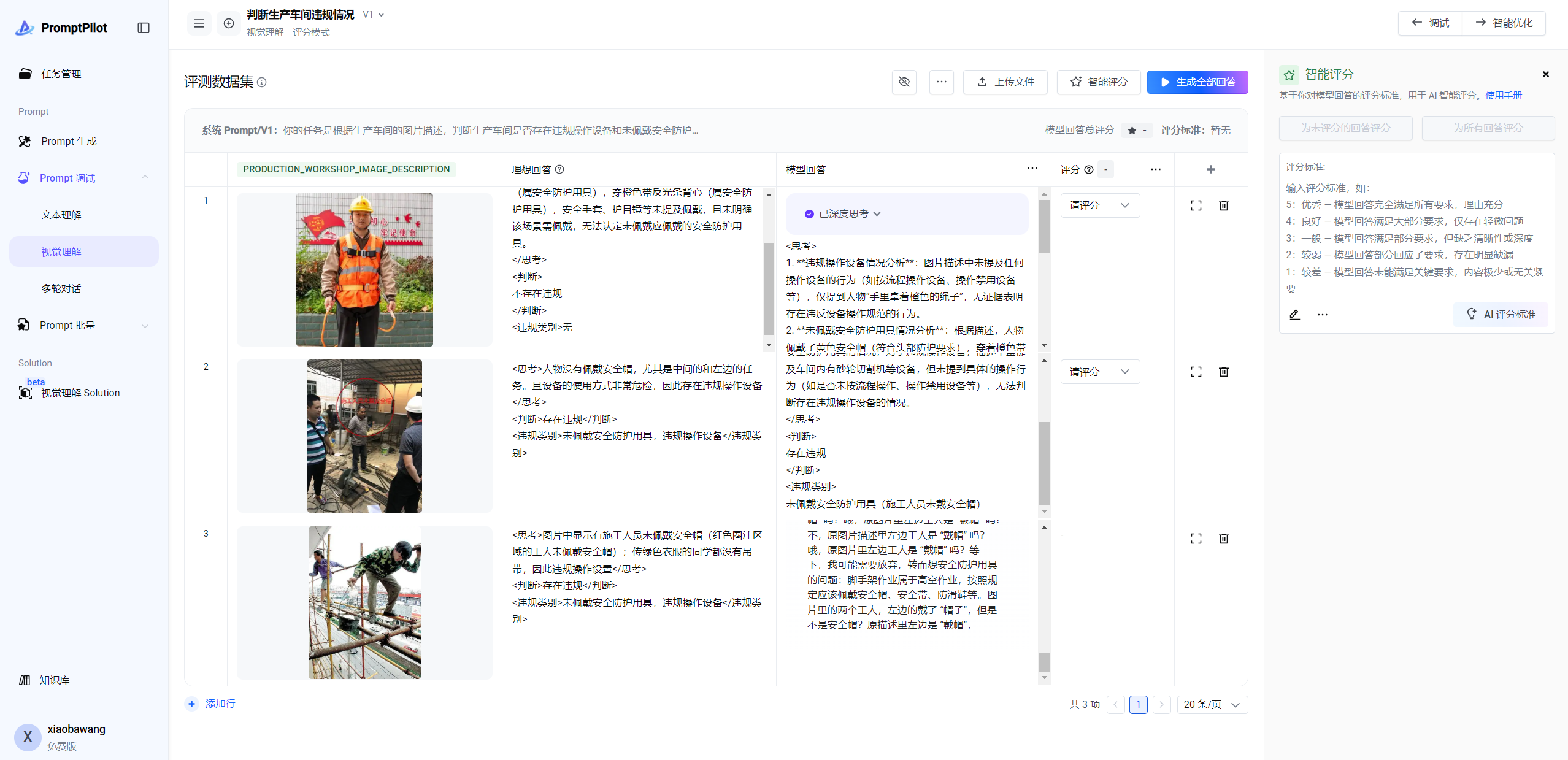Select 文本理解 in sidebar
Viewport: 1568px width, 760px height.
click(61, 215)
